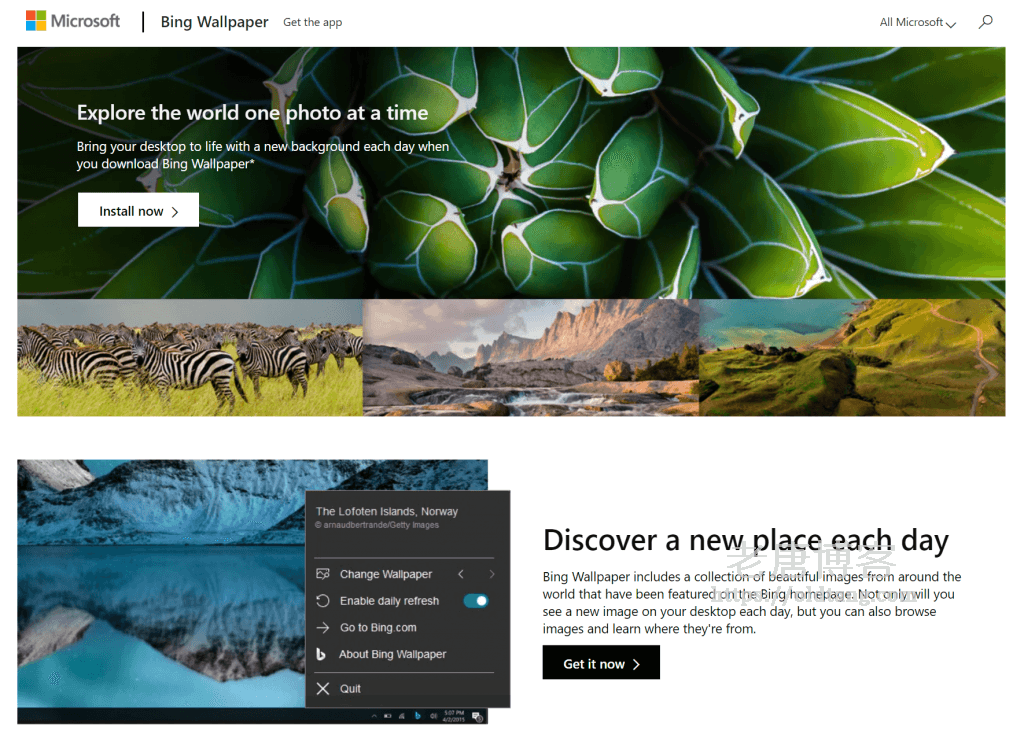The image size is (1024, 738).
Task: Open the Bing Wallpaper header link
Action: click(x=214, y=22)
